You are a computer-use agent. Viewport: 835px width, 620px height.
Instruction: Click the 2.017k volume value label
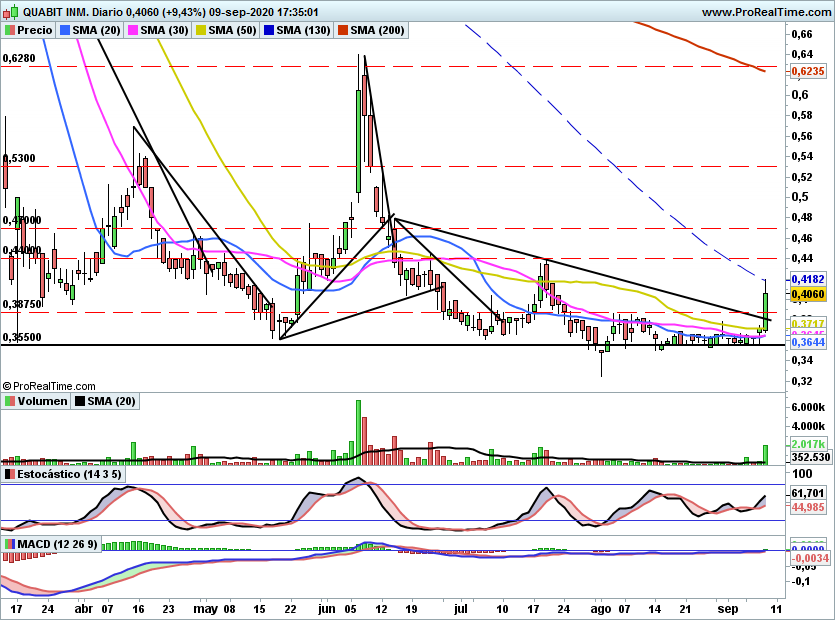807,443
